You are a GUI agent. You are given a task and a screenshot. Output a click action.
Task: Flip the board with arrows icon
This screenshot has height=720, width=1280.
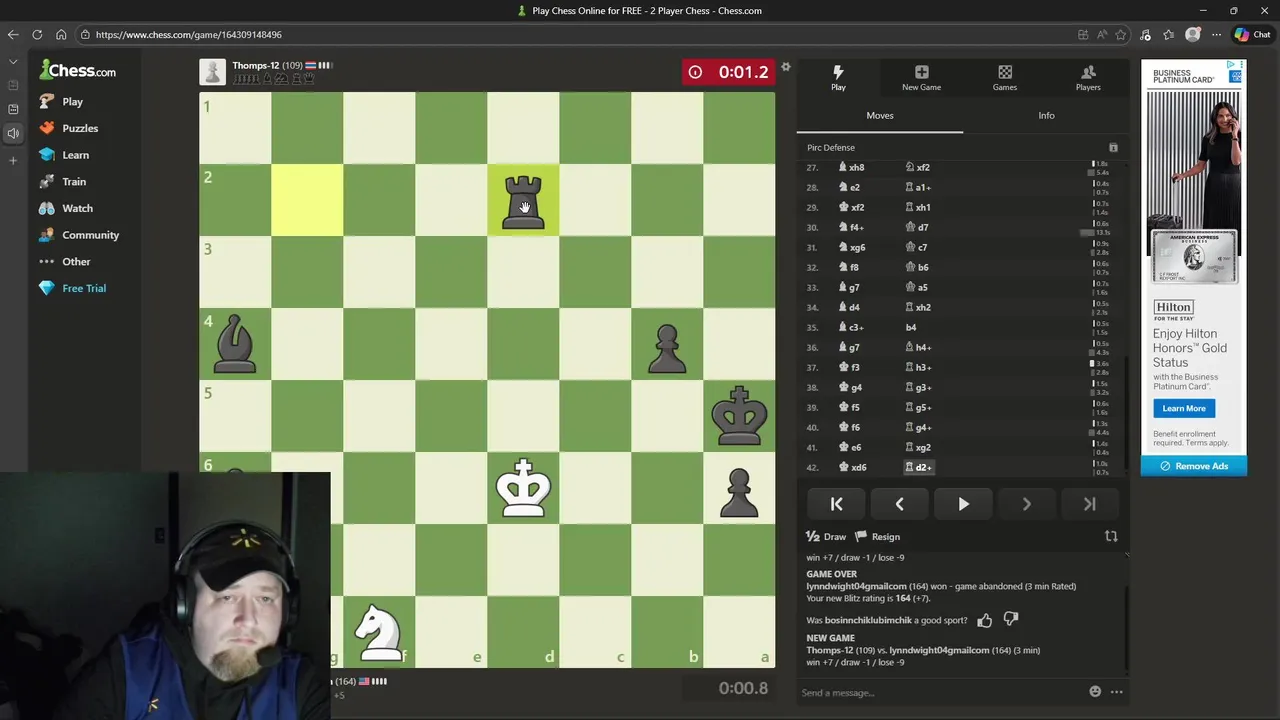point(1111,536)
